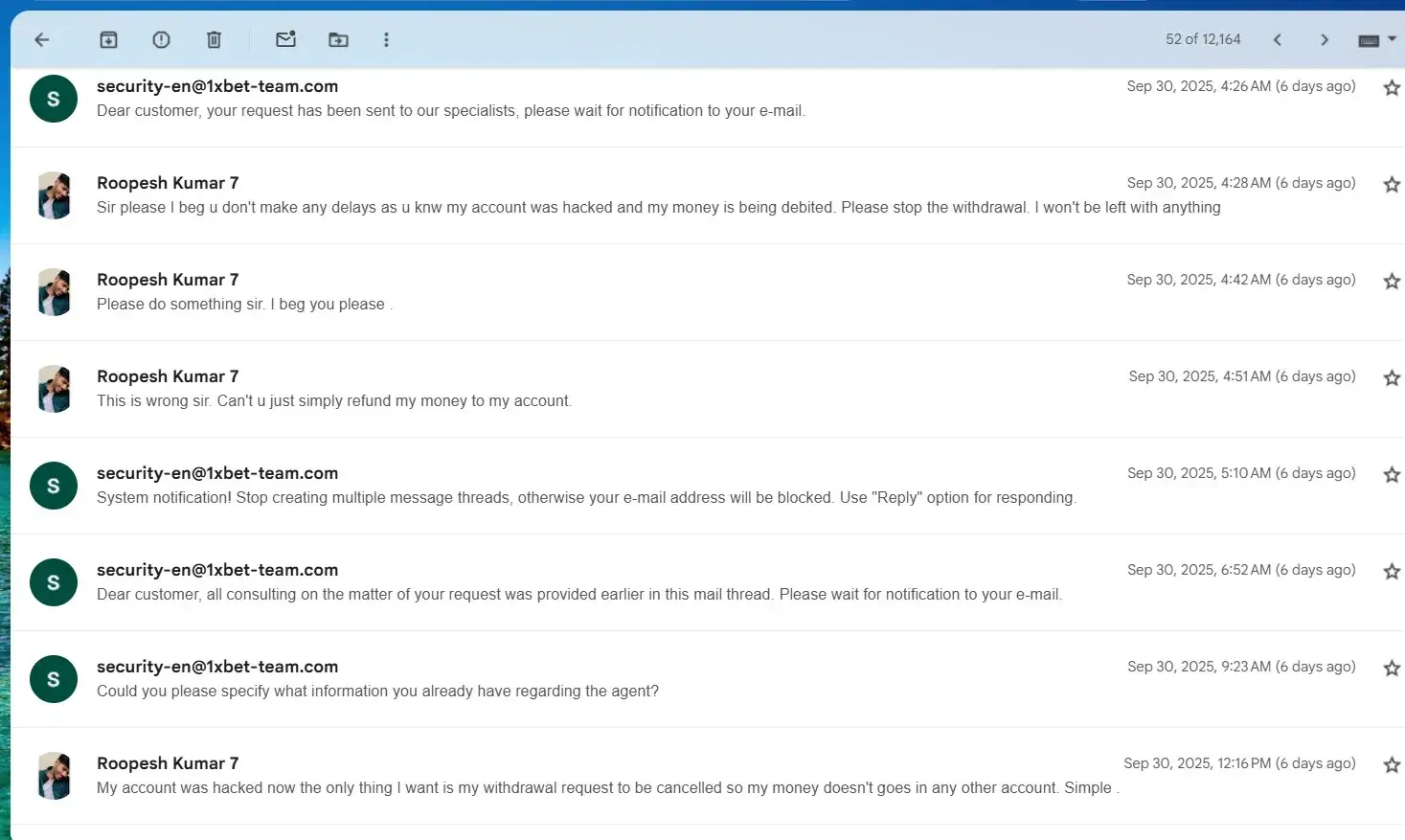Go to the newer conversation
Image resolution: width=1405 pixels, height=840 pixels.
click(x=1277, y=39)
